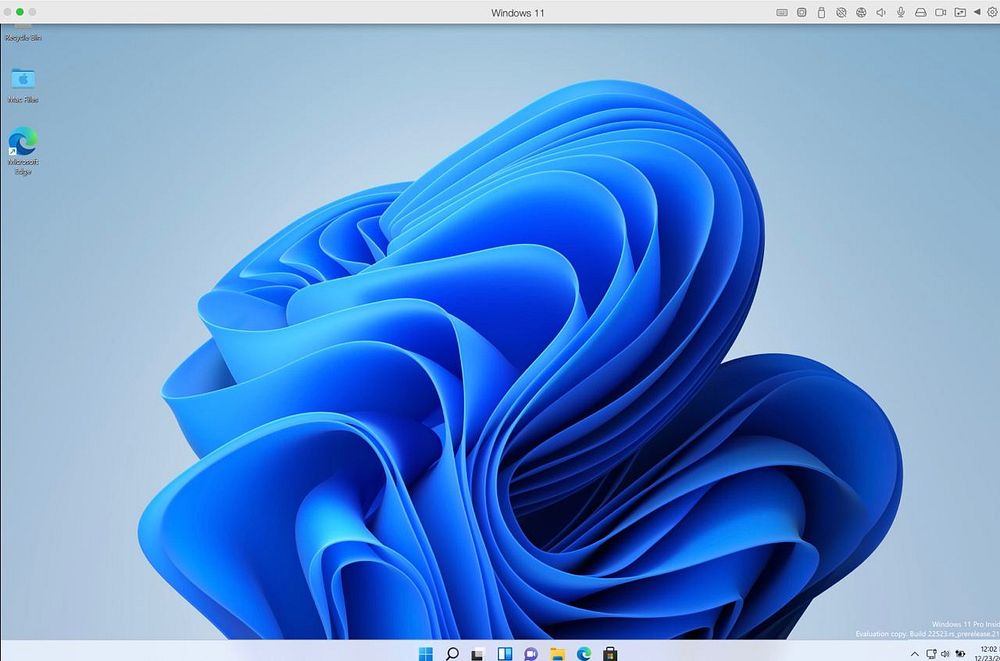The width and height of the screenshot is (1000, 661).
Task: Open Microsoft Store from the taskbar
Action: (x=610, y=653)
